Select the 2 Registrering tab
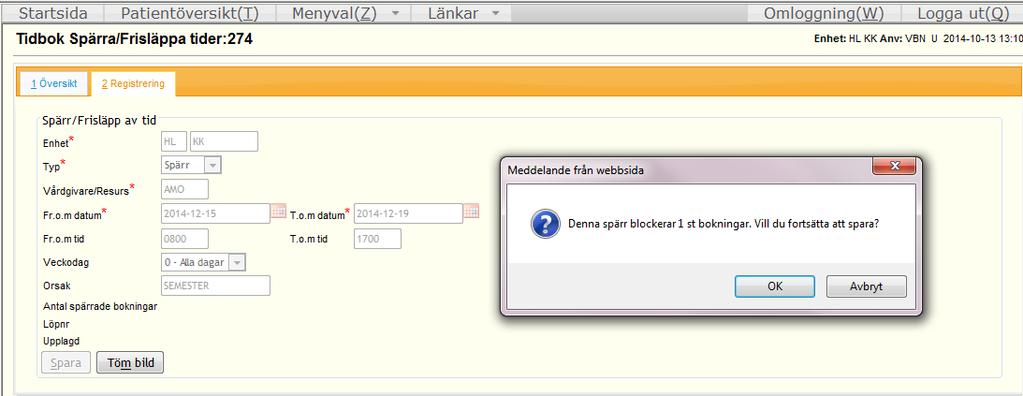The height and width of the screenshot is (396, 1023). pos(133,84)
